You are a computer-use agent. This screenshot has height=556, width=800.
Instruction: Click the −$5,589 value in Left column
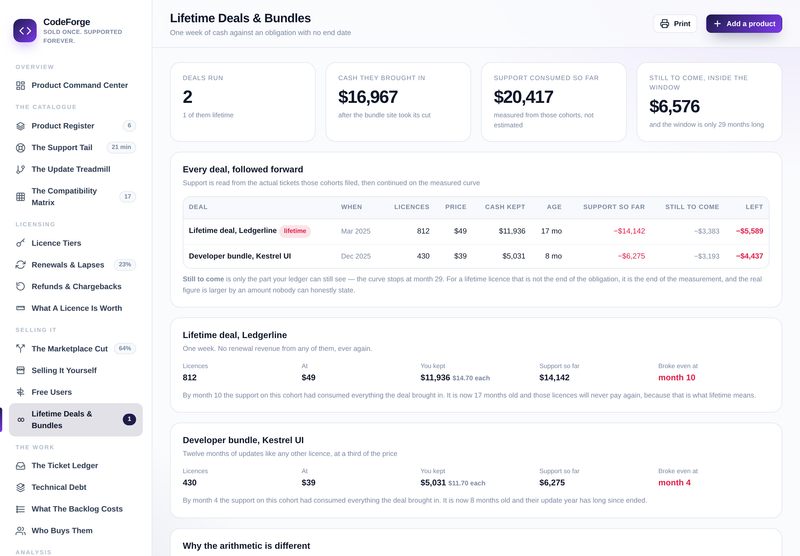(x=749, y=231)
